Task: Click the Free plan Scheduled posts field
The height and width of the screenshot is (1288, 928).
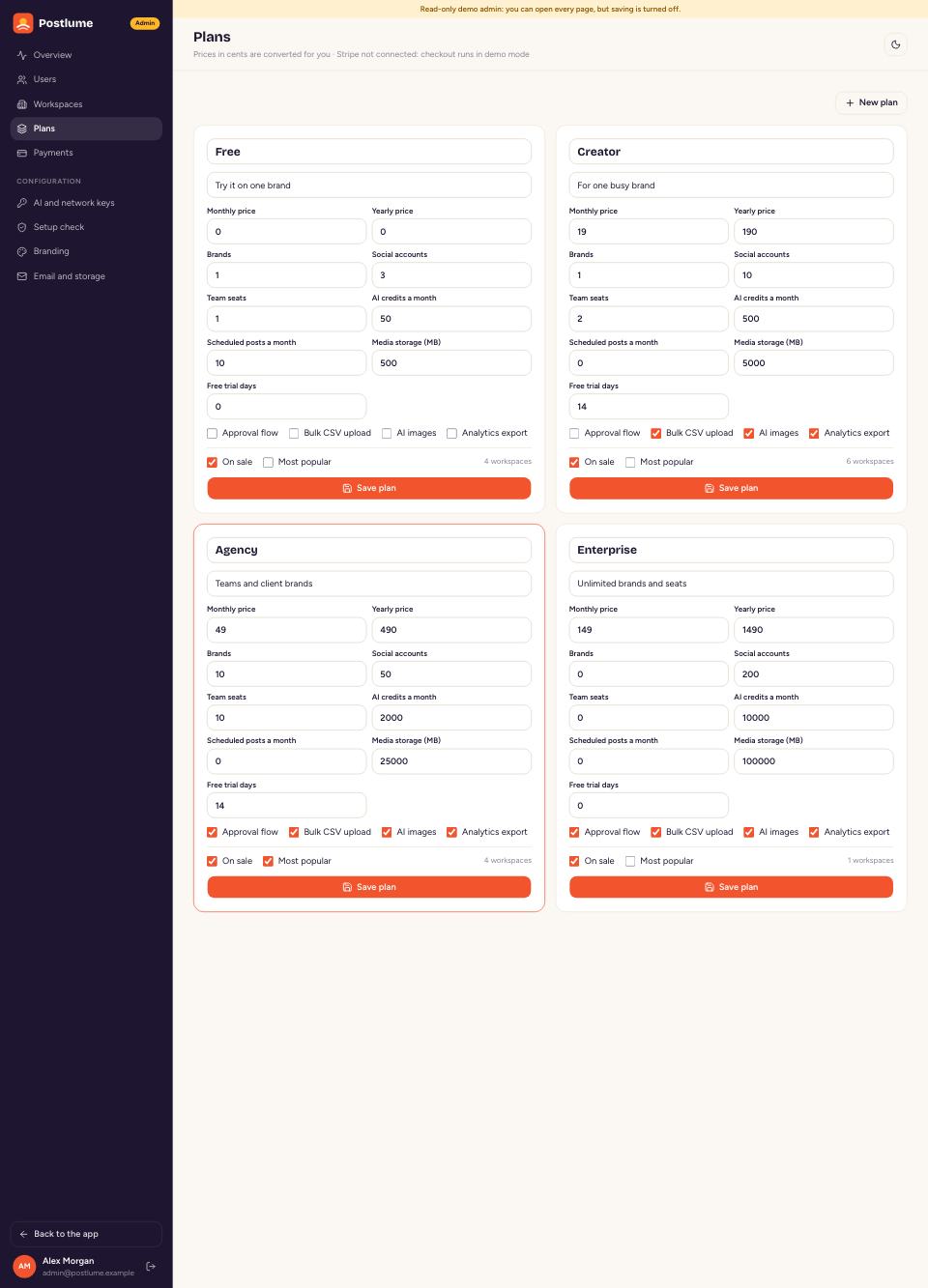Action: click(x=286, y=363)
